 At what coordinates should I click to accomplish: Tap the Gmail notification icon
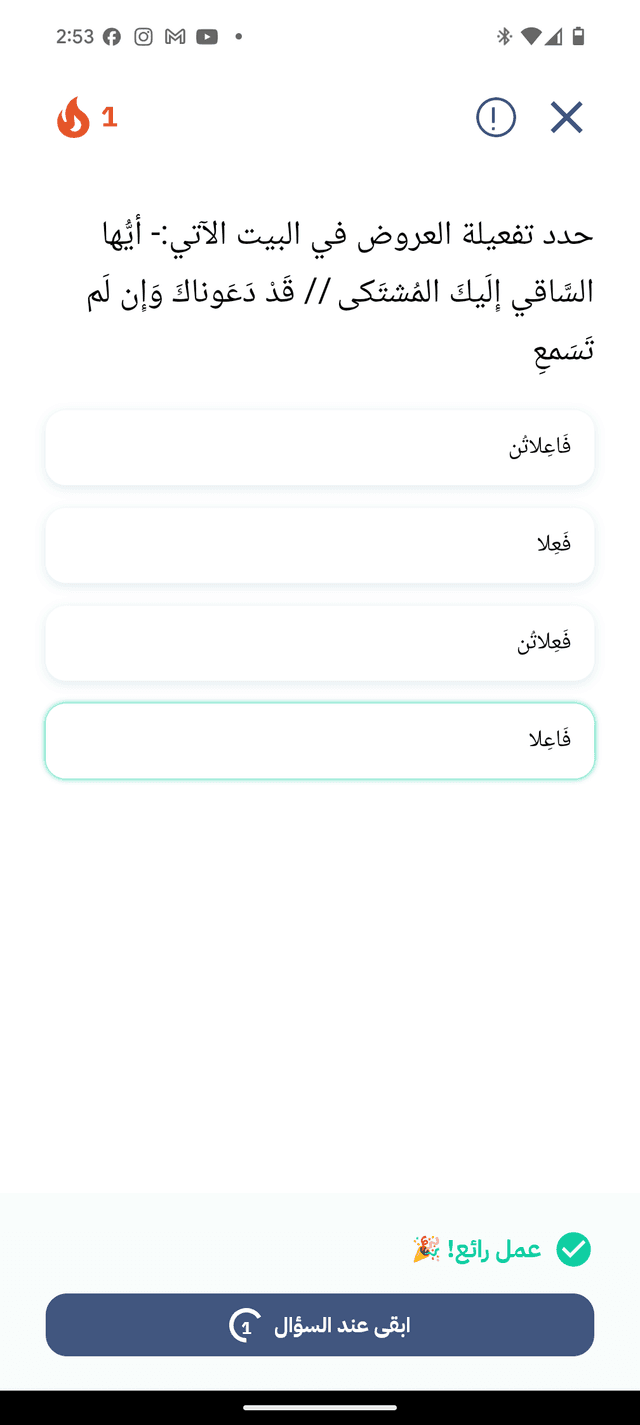(x=172, y=36)
